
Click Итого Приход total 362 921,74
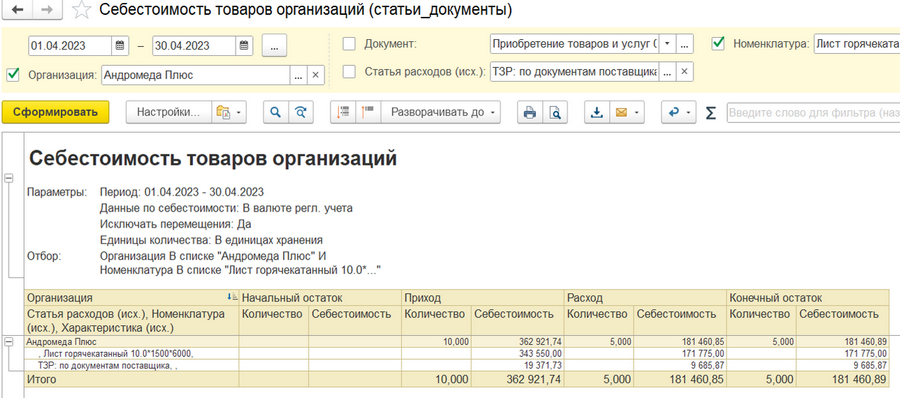pos(534,379)
